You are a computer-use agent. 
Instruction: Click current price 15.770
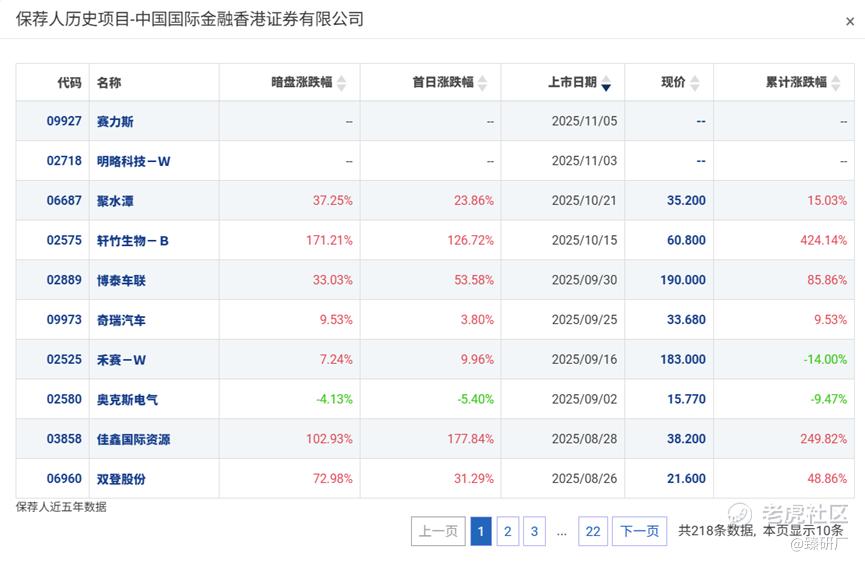(686, 399)
